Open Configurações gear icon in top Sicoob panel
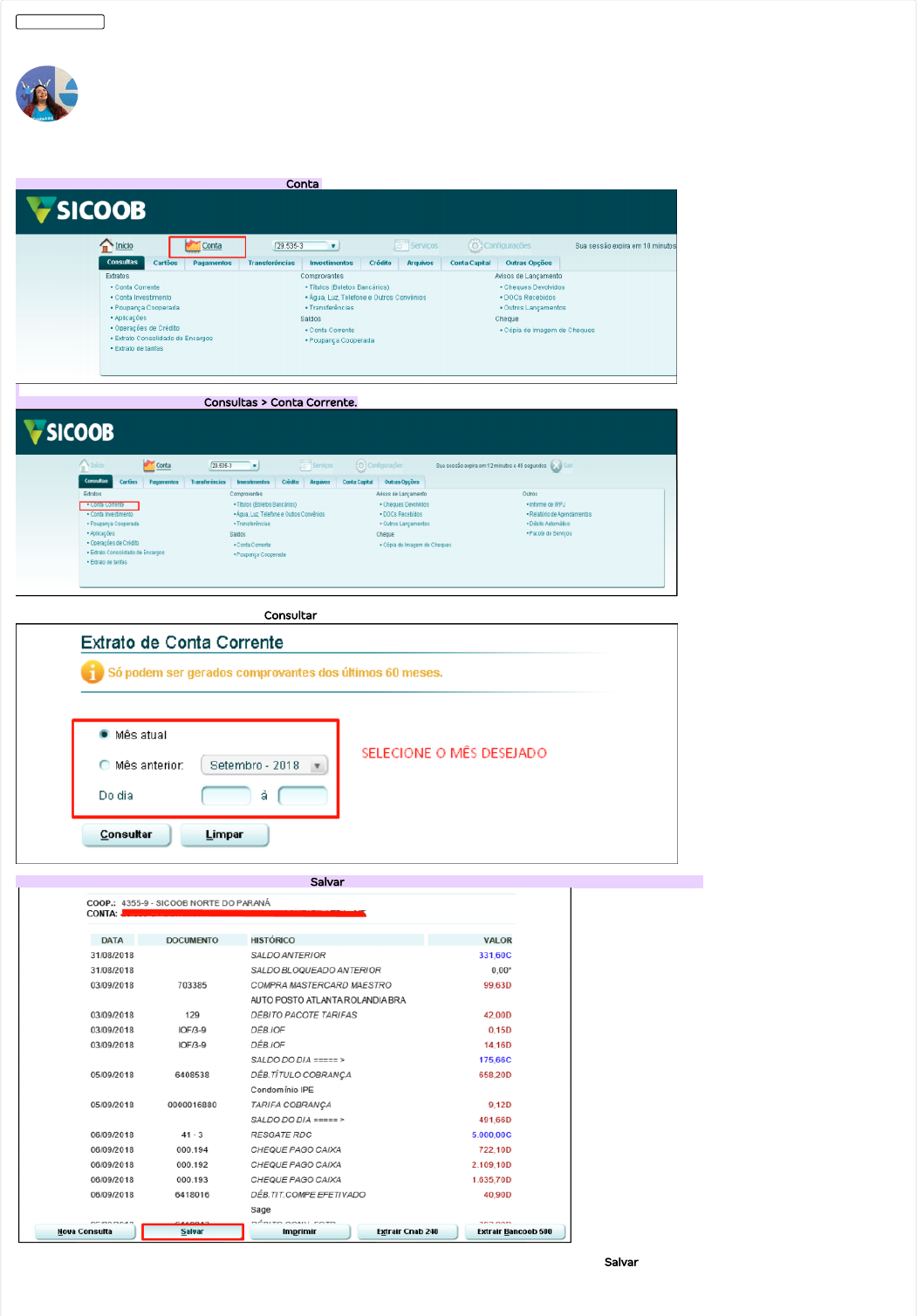Screen dimensions: 917x1316 (475, 246)
